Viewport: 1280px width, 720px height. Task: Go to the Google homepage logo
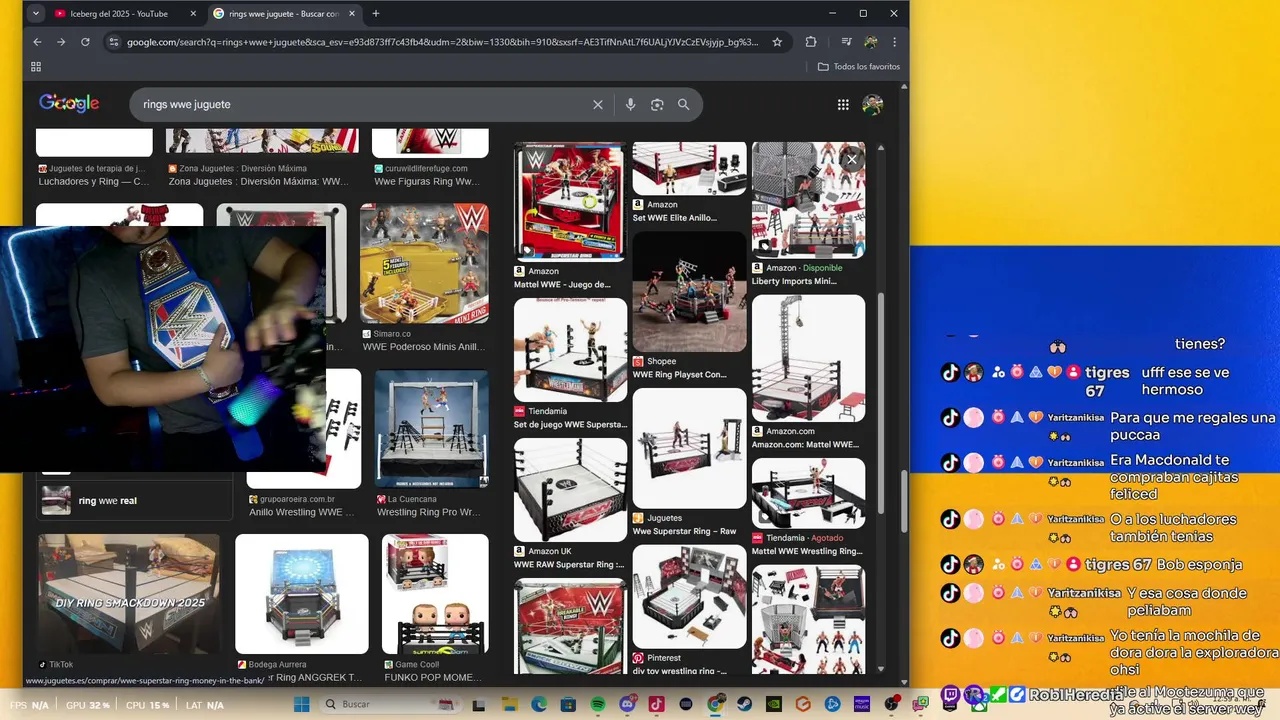click(69, 103)
